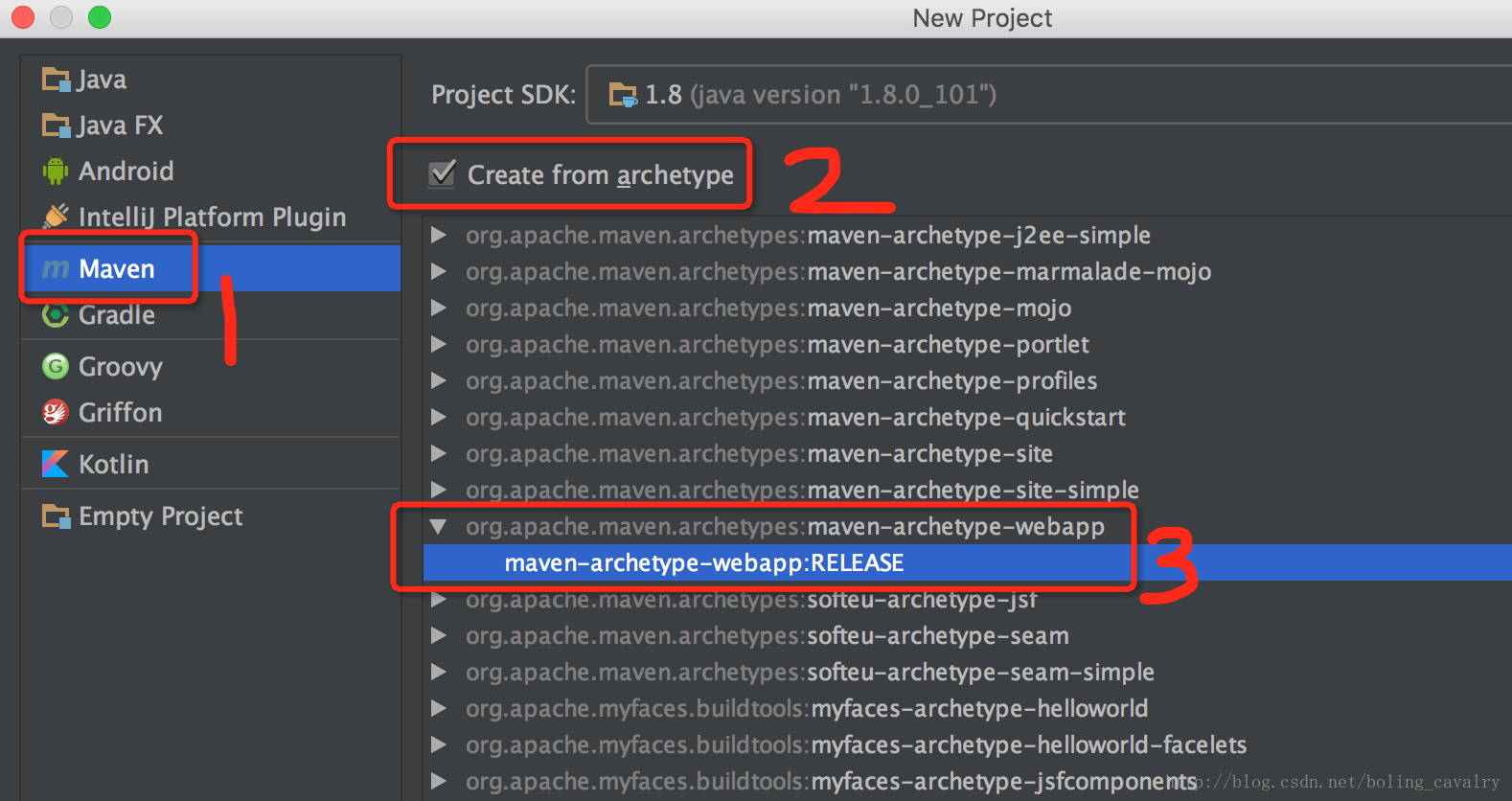
Task: Click the green maximize window button
Action: click(99, 17)
